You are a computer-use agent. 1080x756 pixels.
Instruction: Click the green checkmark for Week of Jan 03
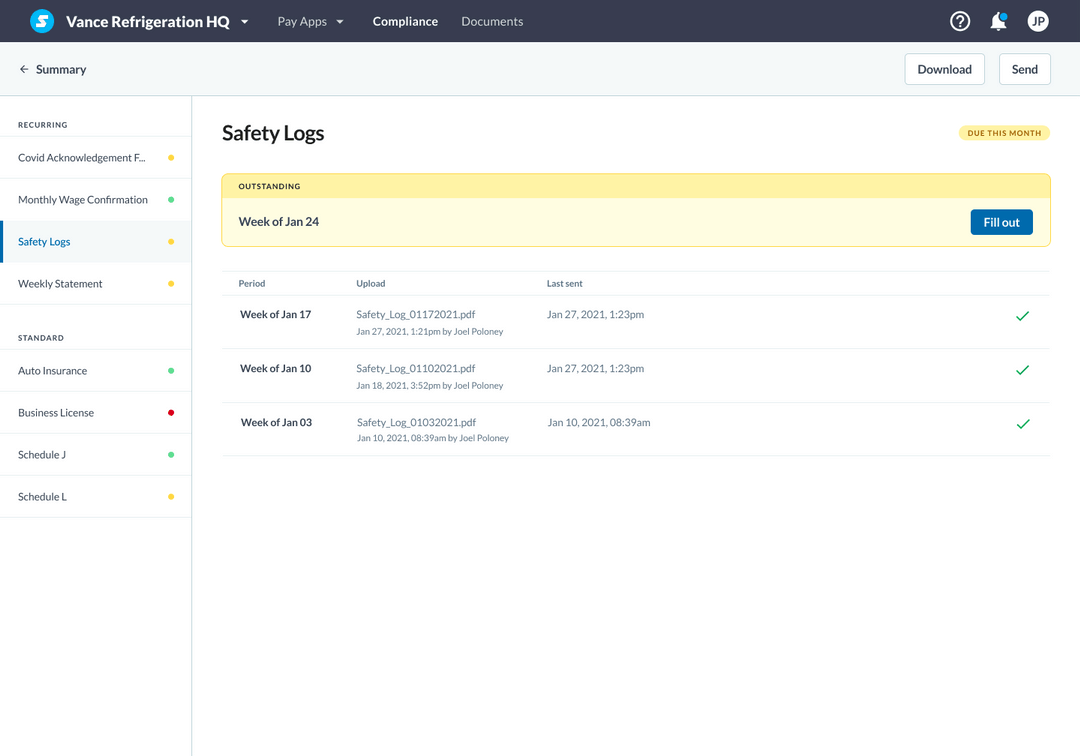pos(1022,423)
